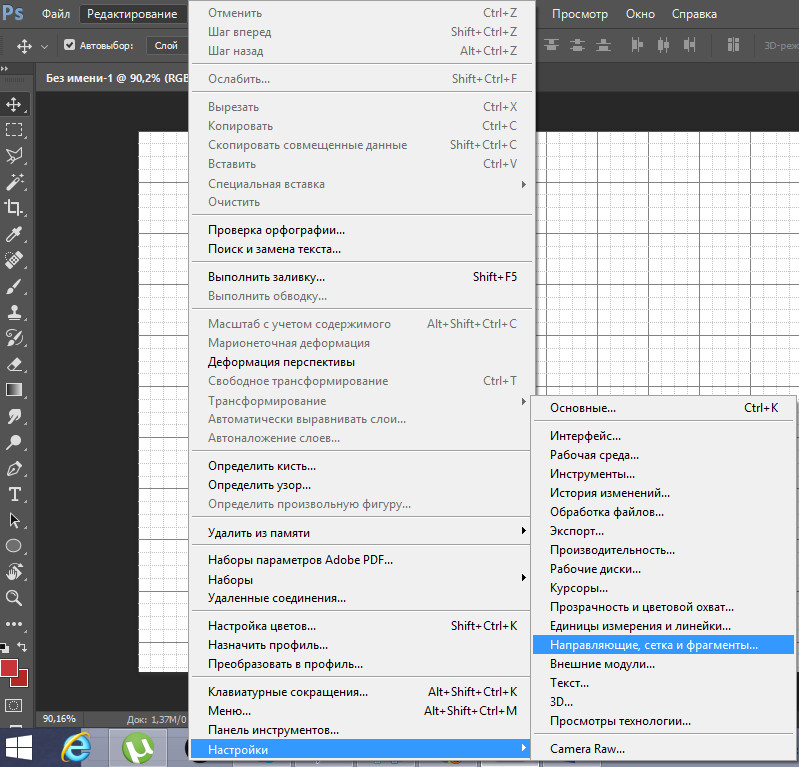Expand the Трансформирование submenu
Screen dimensions: 799x767
pos(362,401)
